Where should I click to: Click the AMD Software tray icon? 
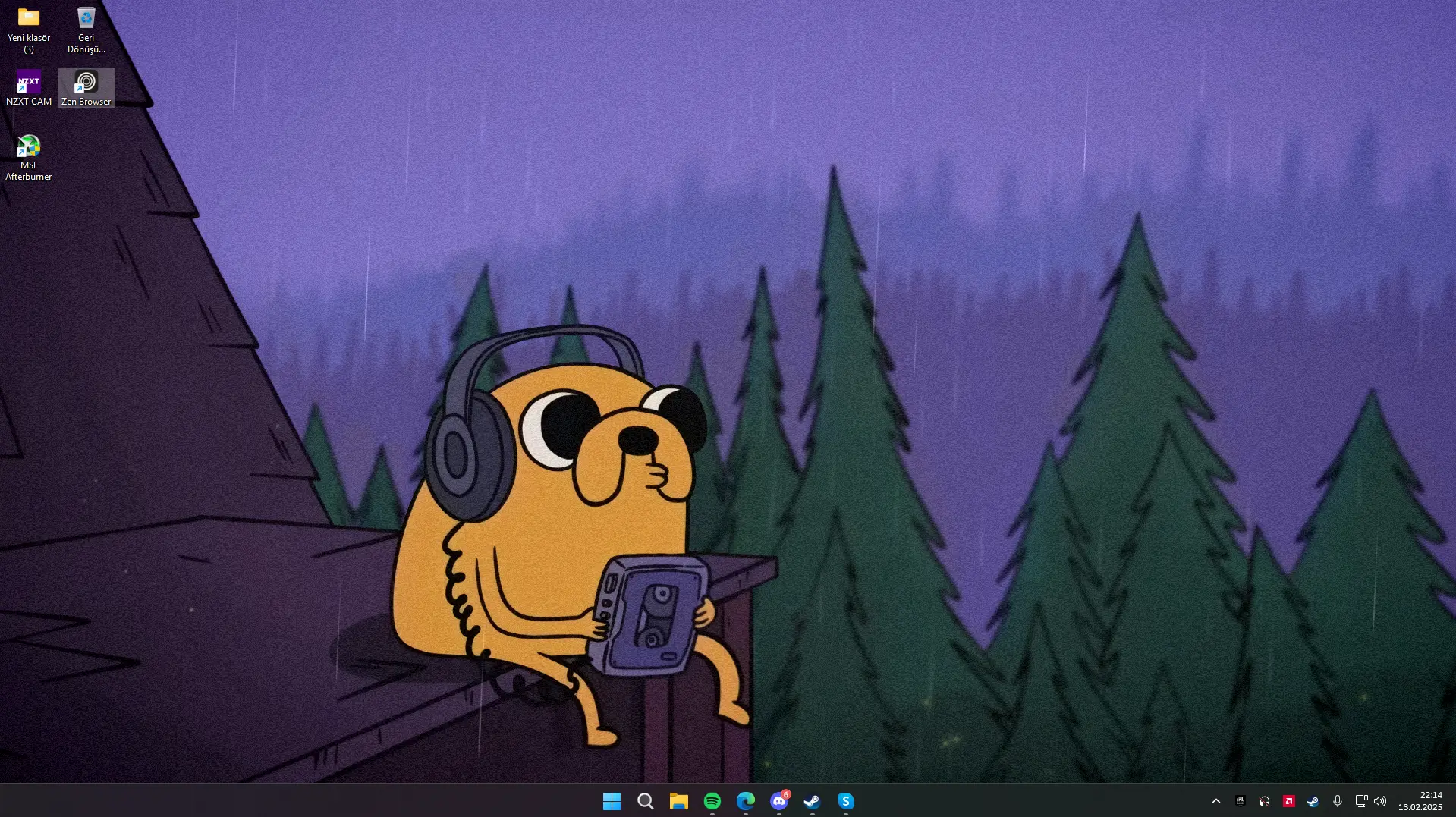[1289, 801]
